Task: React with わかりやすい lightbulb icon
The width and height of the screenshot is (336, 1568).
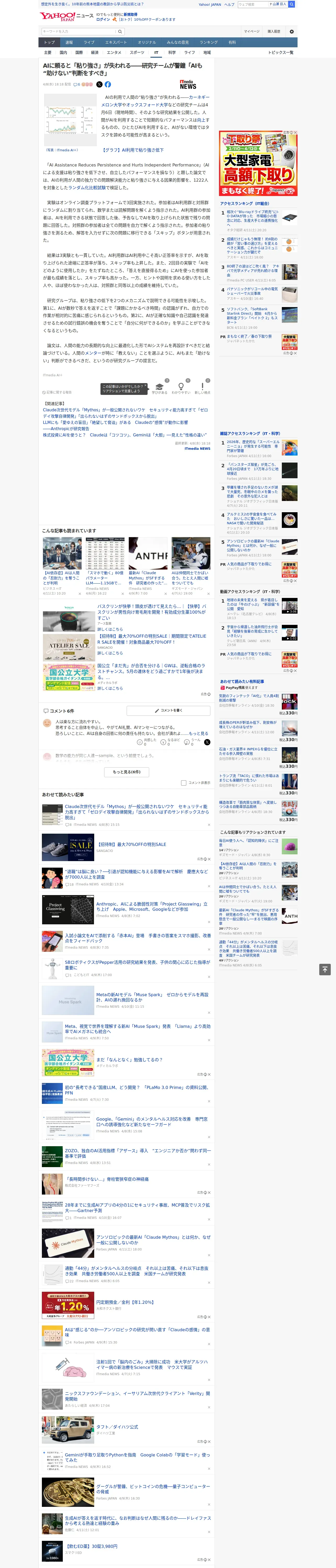Action: [x=181, y=387]
